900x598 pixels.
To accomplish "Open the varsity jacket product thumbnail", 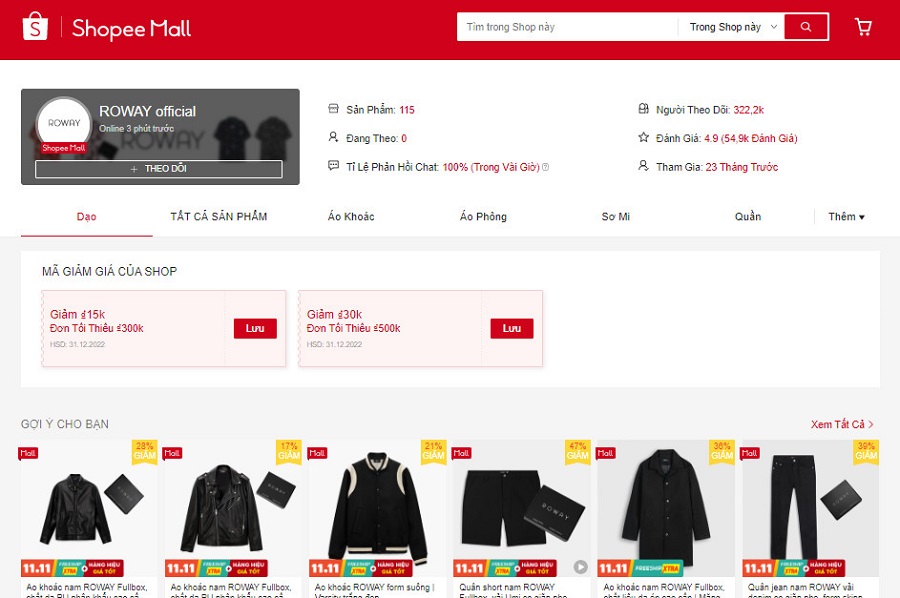I will pyautogui.click(x=378, y=508).
